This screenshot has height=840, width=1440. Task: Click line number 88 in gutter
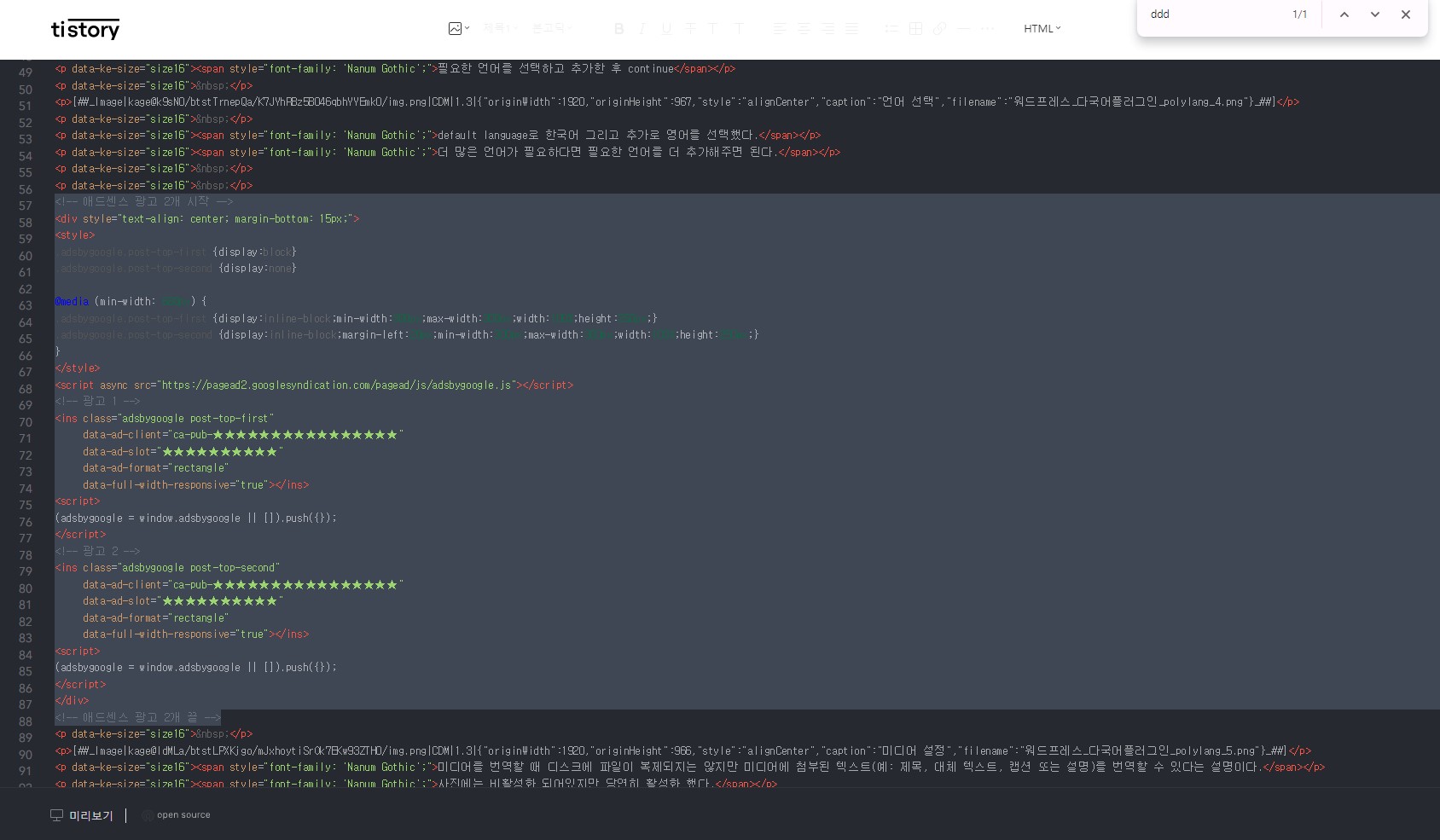coord(26,721)
